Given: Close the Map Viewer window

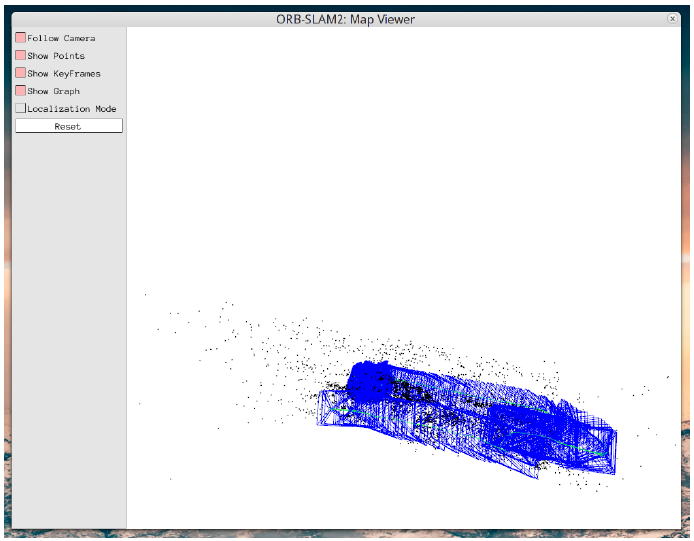Looking at the screenshot, I should pos(672,19).
